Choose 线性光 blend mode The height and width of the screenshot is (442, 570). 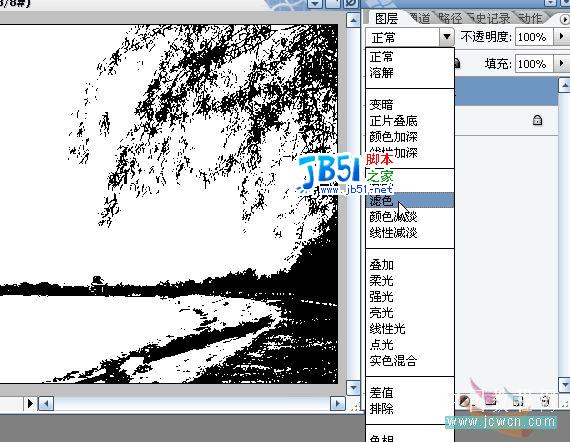click(x=410, y=329)
